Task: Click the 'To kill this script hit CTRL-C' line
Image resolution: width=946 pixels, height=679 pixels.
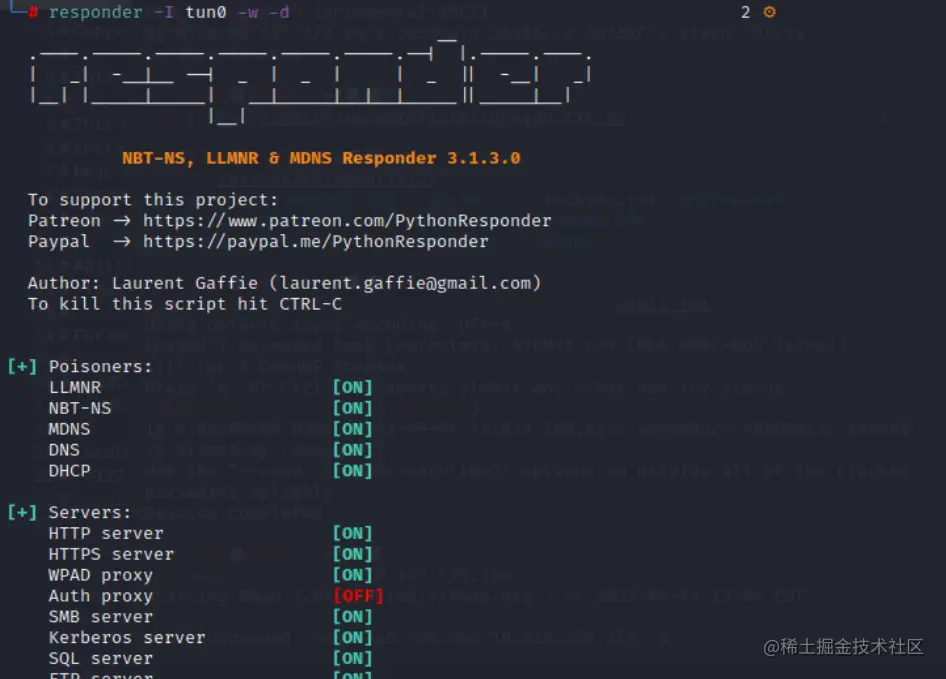Action: (x=185, y=304)
